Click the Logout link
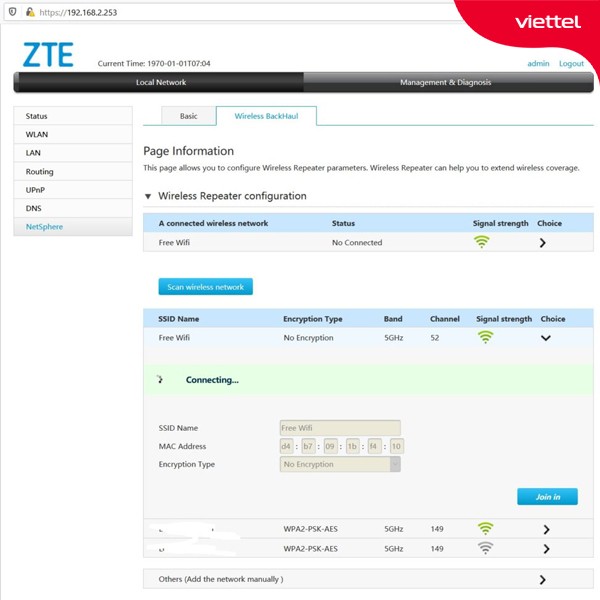Screen dimensions: 600x600 [571, 64]
